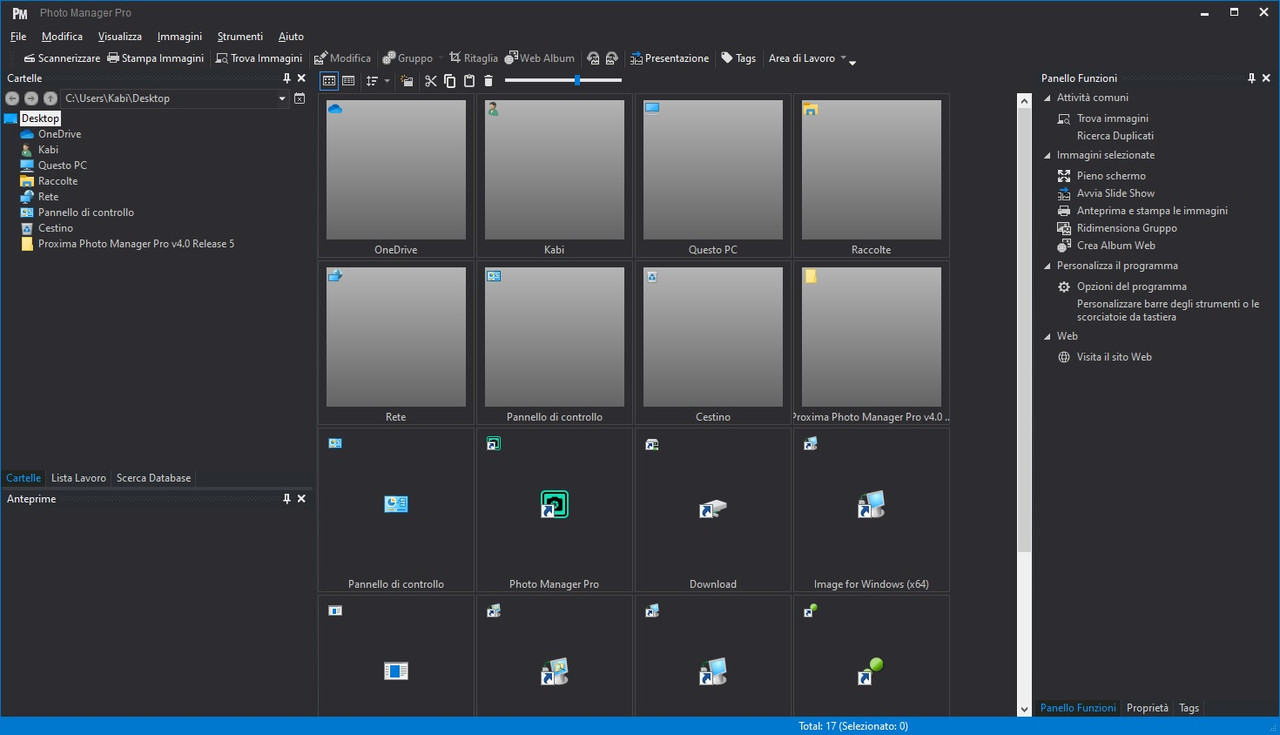
Task: Click the rotate right icon
Action: (611, 58)
